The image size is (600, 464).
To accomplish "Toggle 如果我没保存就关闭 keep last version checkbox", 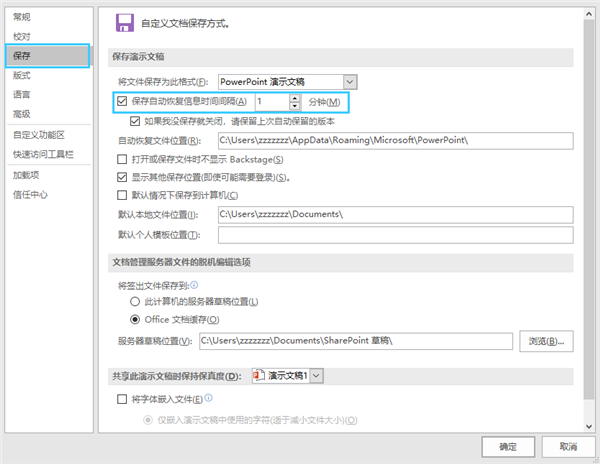I will point(135,121).
